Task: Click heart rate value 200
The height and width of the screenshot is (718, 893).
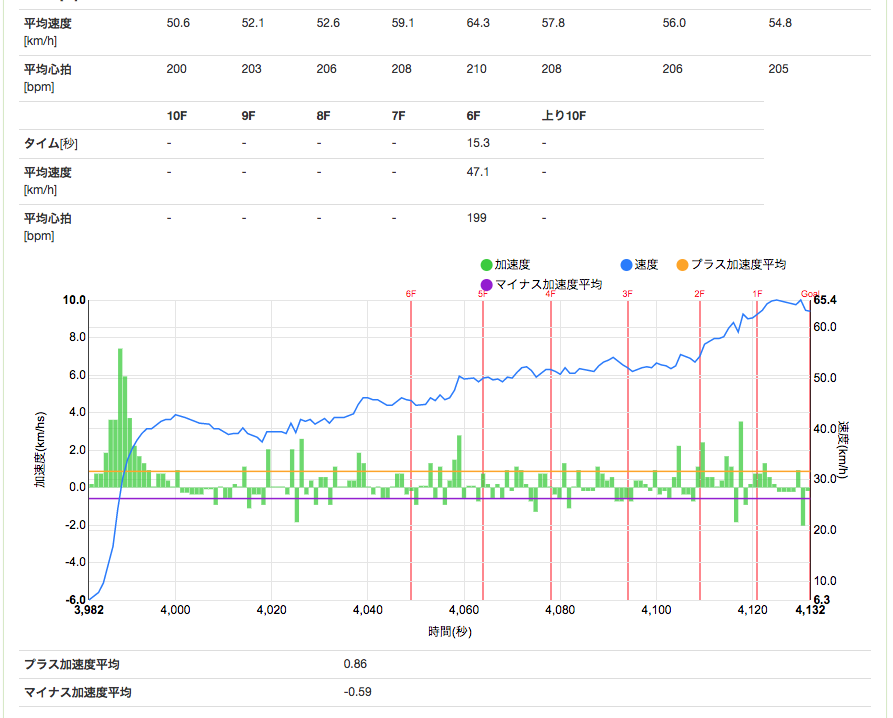Action: click(x=177, y=69)
